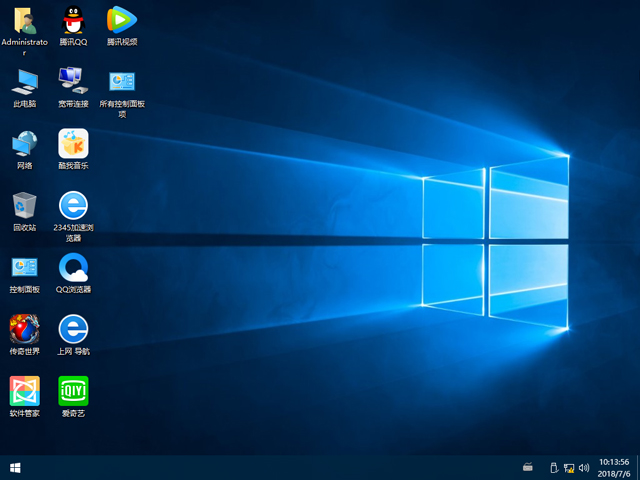Select the 酷我音乐 music app icon
640x480 pixels.
[73, 143]
